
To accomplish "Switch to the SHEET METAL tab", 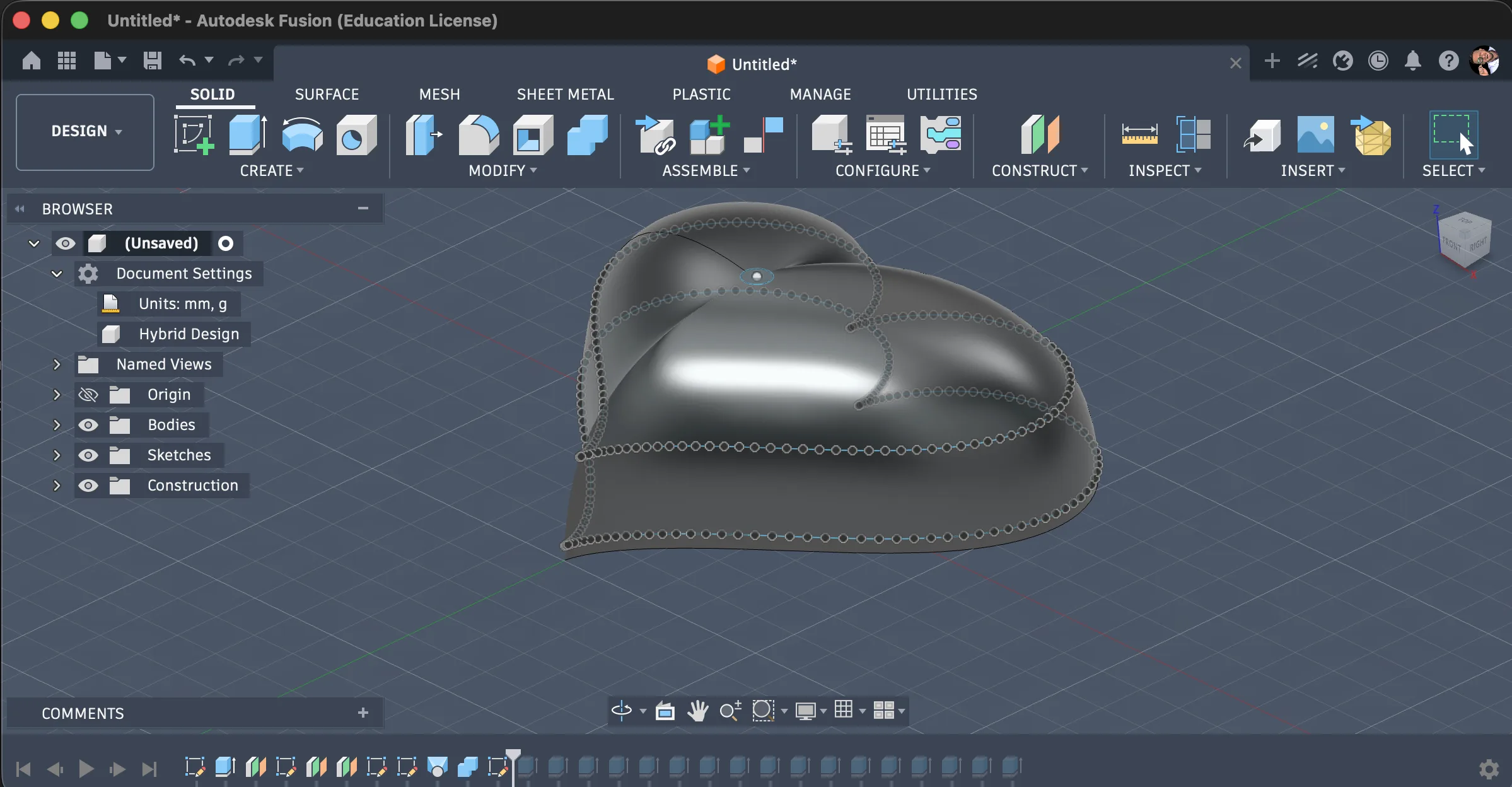I will pyautogui.click(x=565, y=95).
